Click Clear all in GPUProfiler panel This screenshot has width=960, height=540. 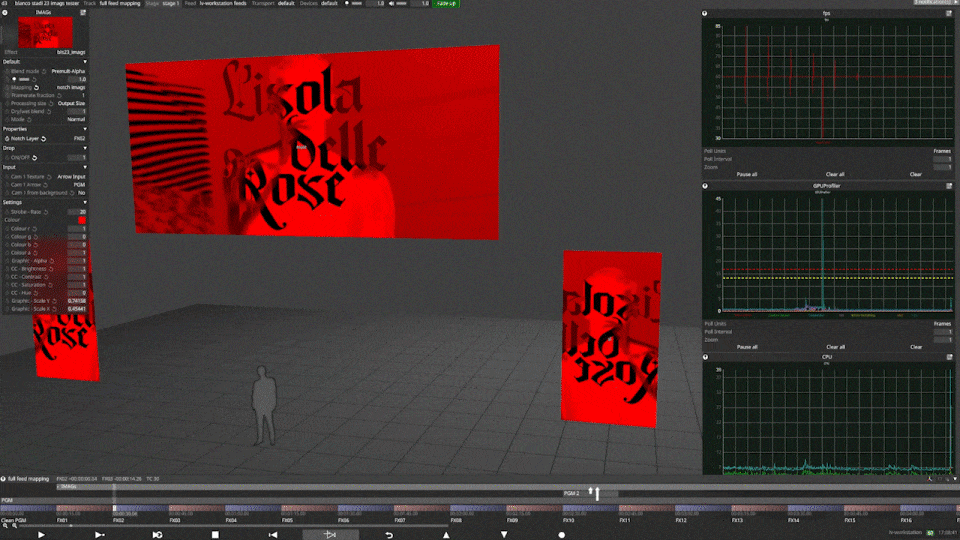click(x=836, y=347)
